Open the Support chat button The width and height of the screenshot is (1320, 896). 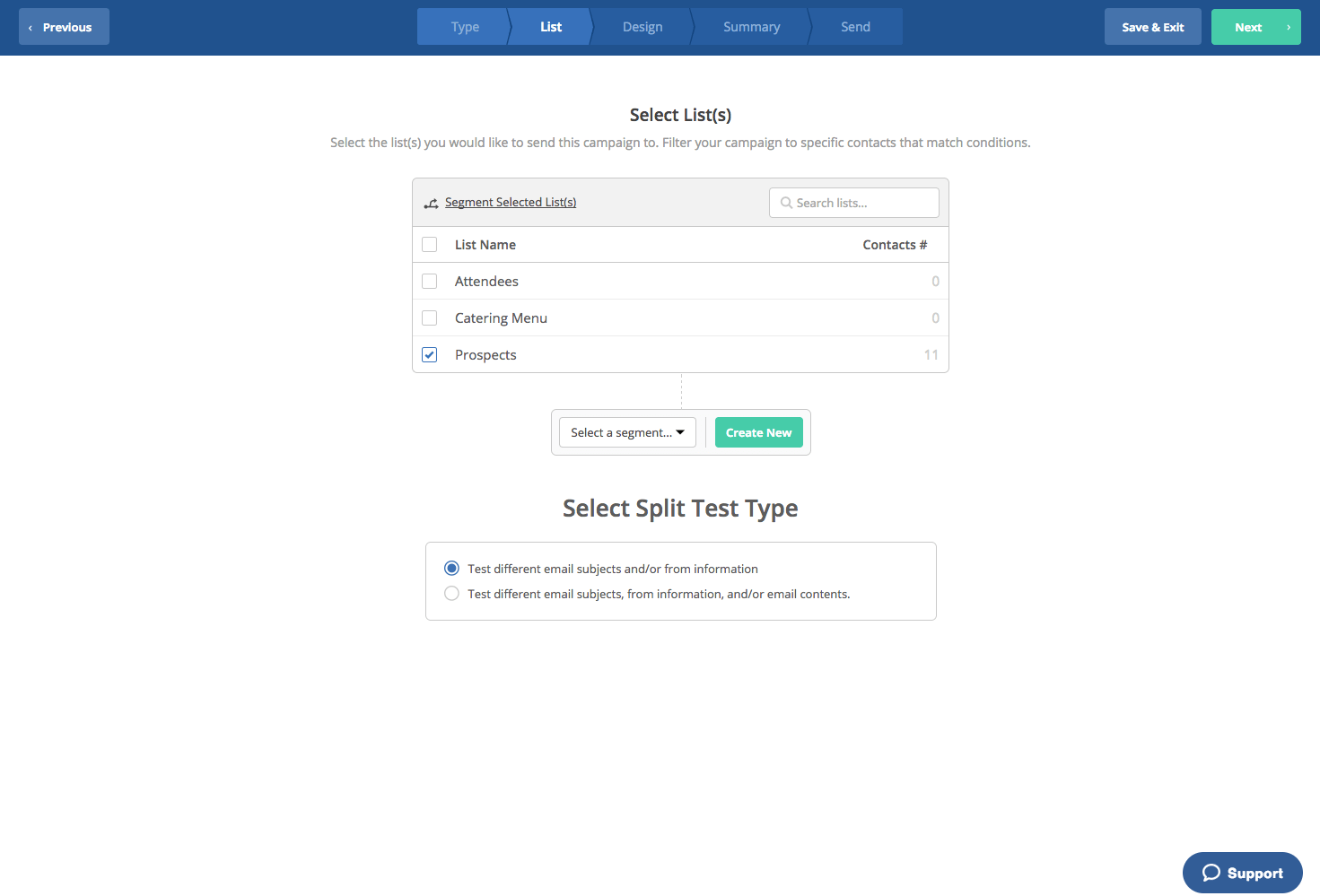click(x=1243, y=873)
